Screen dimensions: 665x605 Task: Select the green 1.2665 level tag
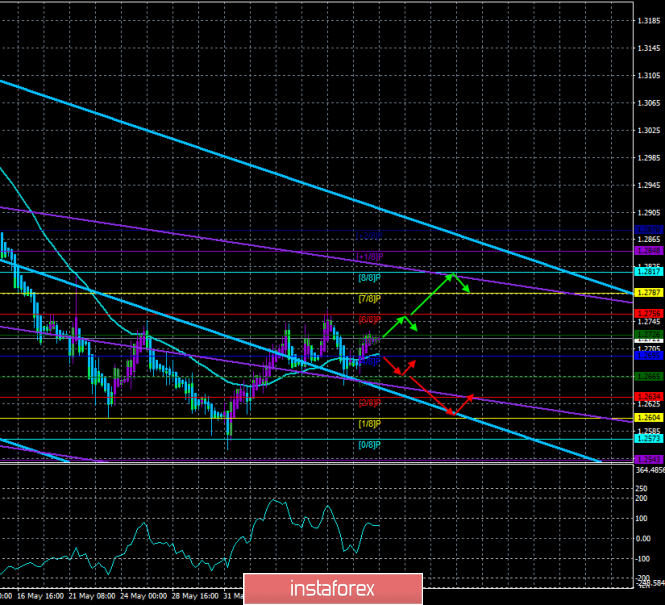pyautogui.click(x=648, y=376)
